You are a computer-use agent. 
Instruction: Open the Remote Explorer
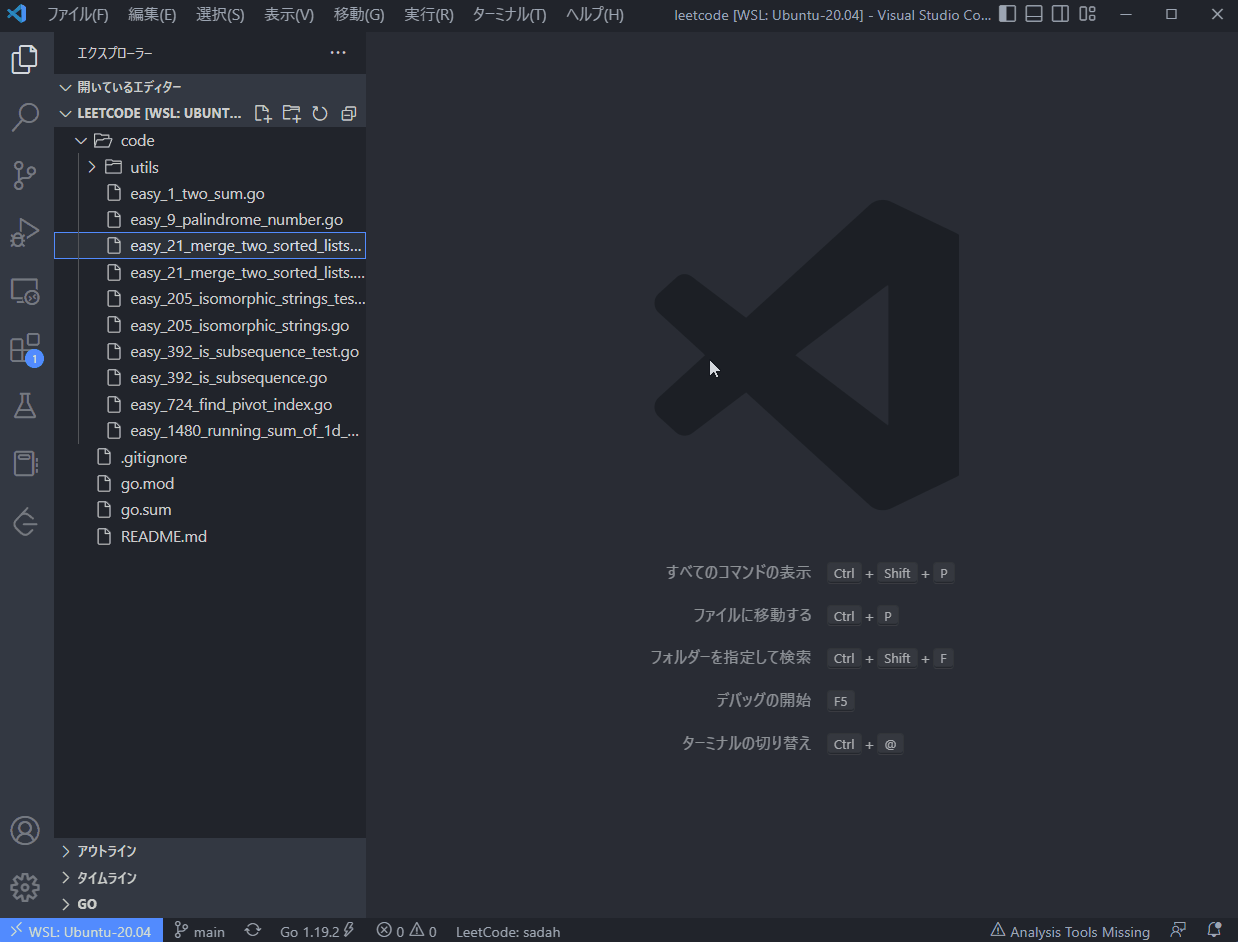(x=25, y=291)
